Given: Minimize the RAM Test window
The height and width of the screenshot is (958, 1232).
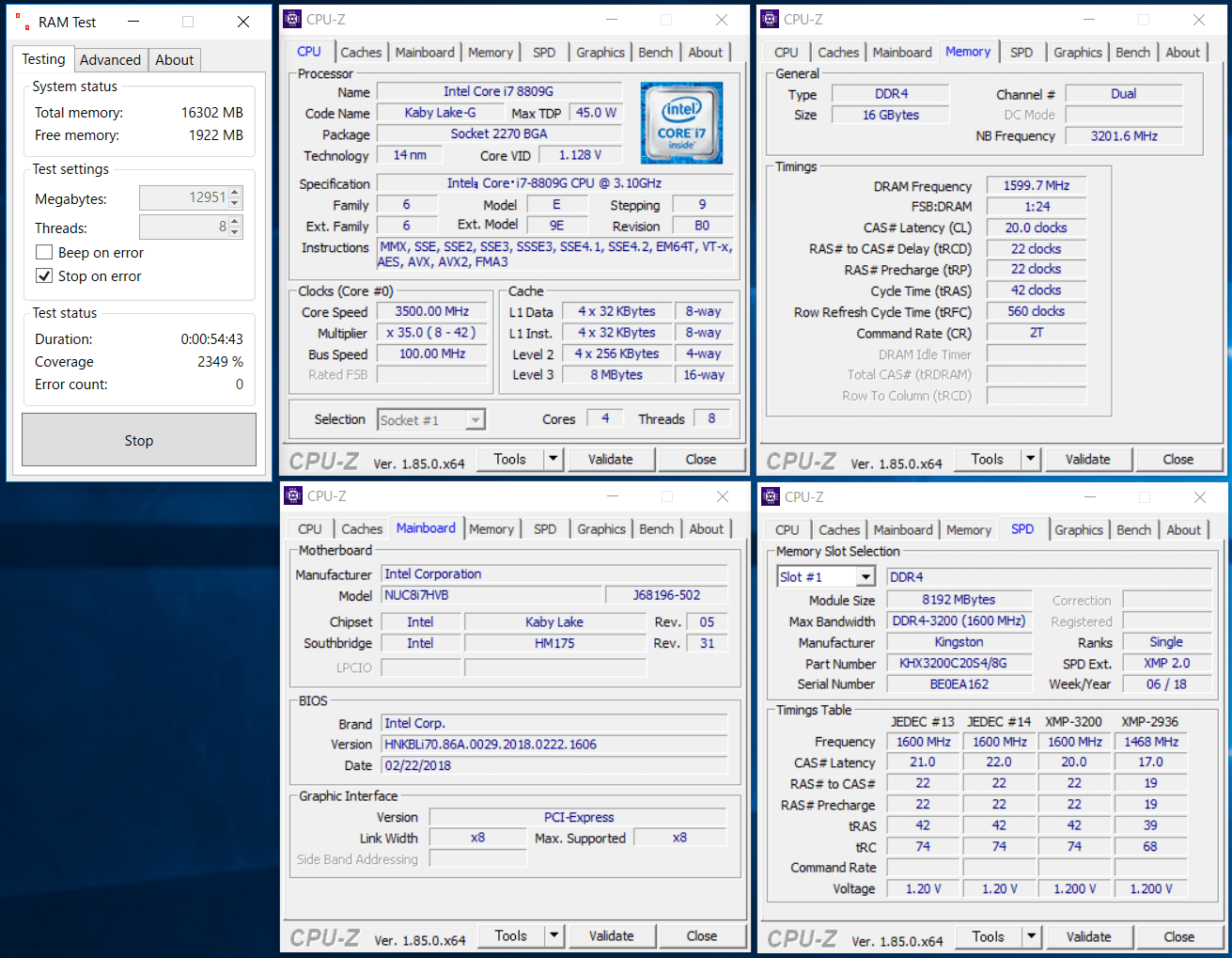Looking at the screenshot, I should tap(133, 22).
